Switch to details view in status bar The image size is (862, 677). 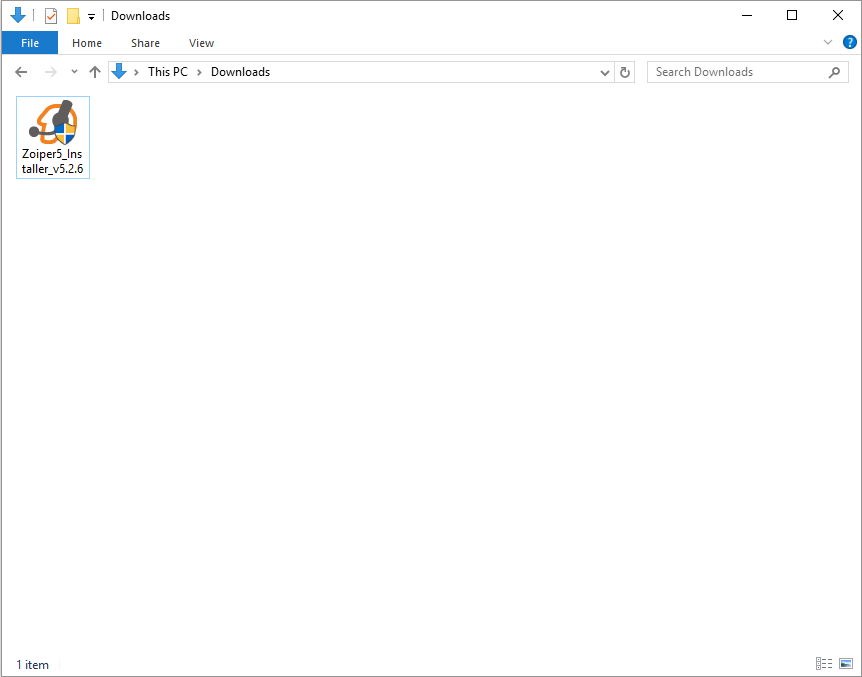(824, 664)
